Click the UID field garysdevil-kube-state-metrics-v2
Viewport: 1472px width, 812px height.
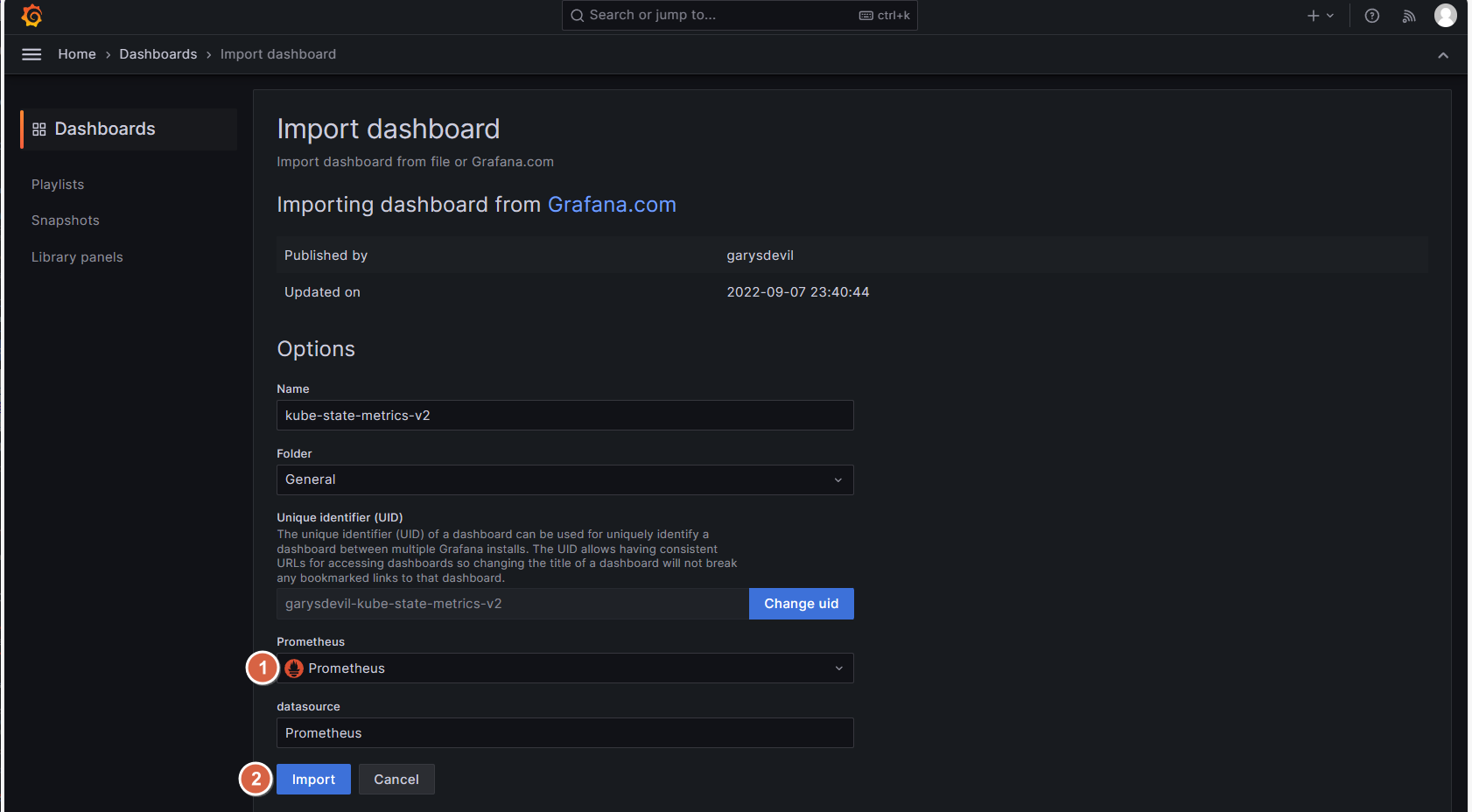click(x=513, y=604)
